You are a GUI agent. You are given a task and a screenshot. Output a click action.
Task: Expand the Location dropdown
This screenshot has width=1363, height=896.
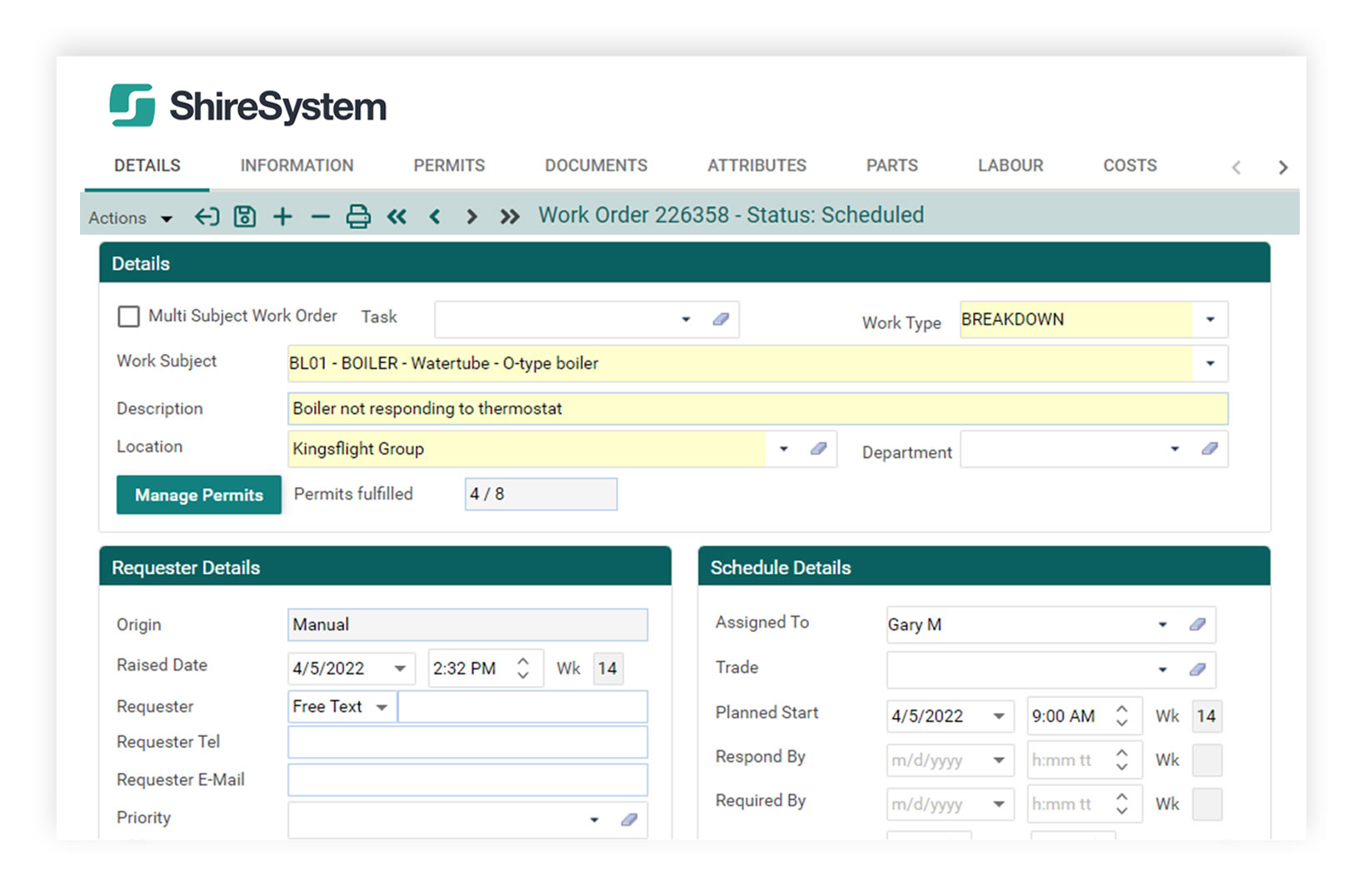coord(784,449)
